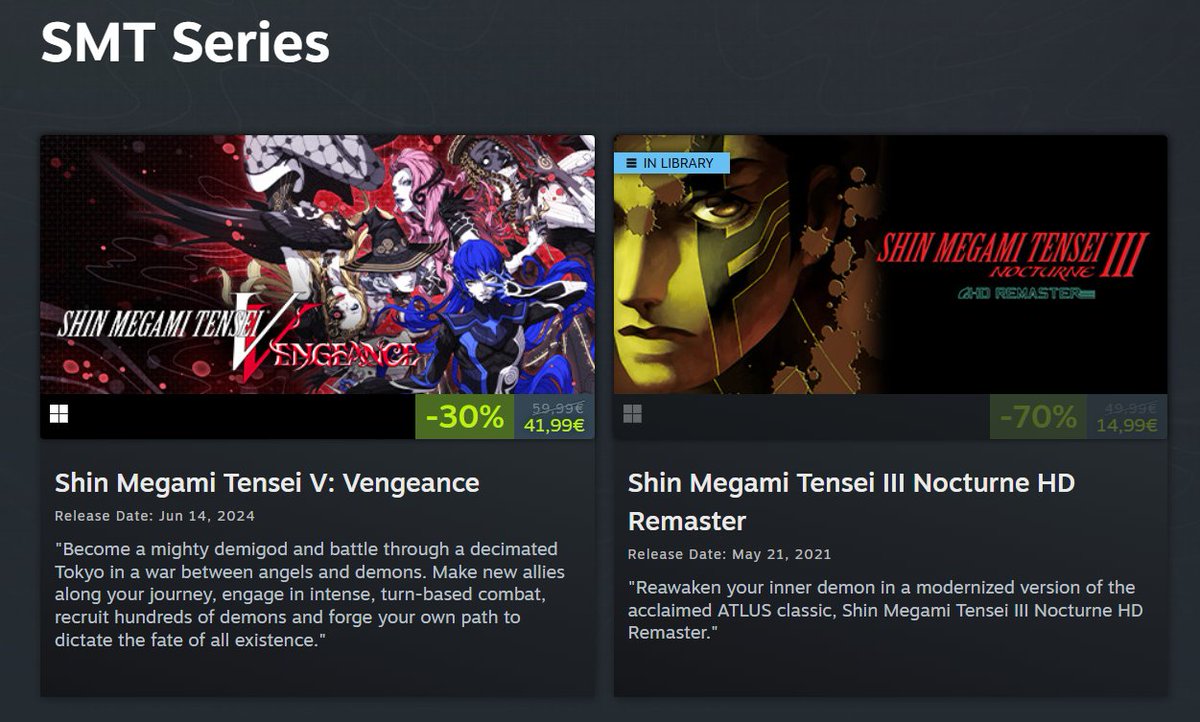The width and height of the screenshot is (1200, 722).
Task: Click Release Date May 21, 2021 text
Action: point(729,554)
